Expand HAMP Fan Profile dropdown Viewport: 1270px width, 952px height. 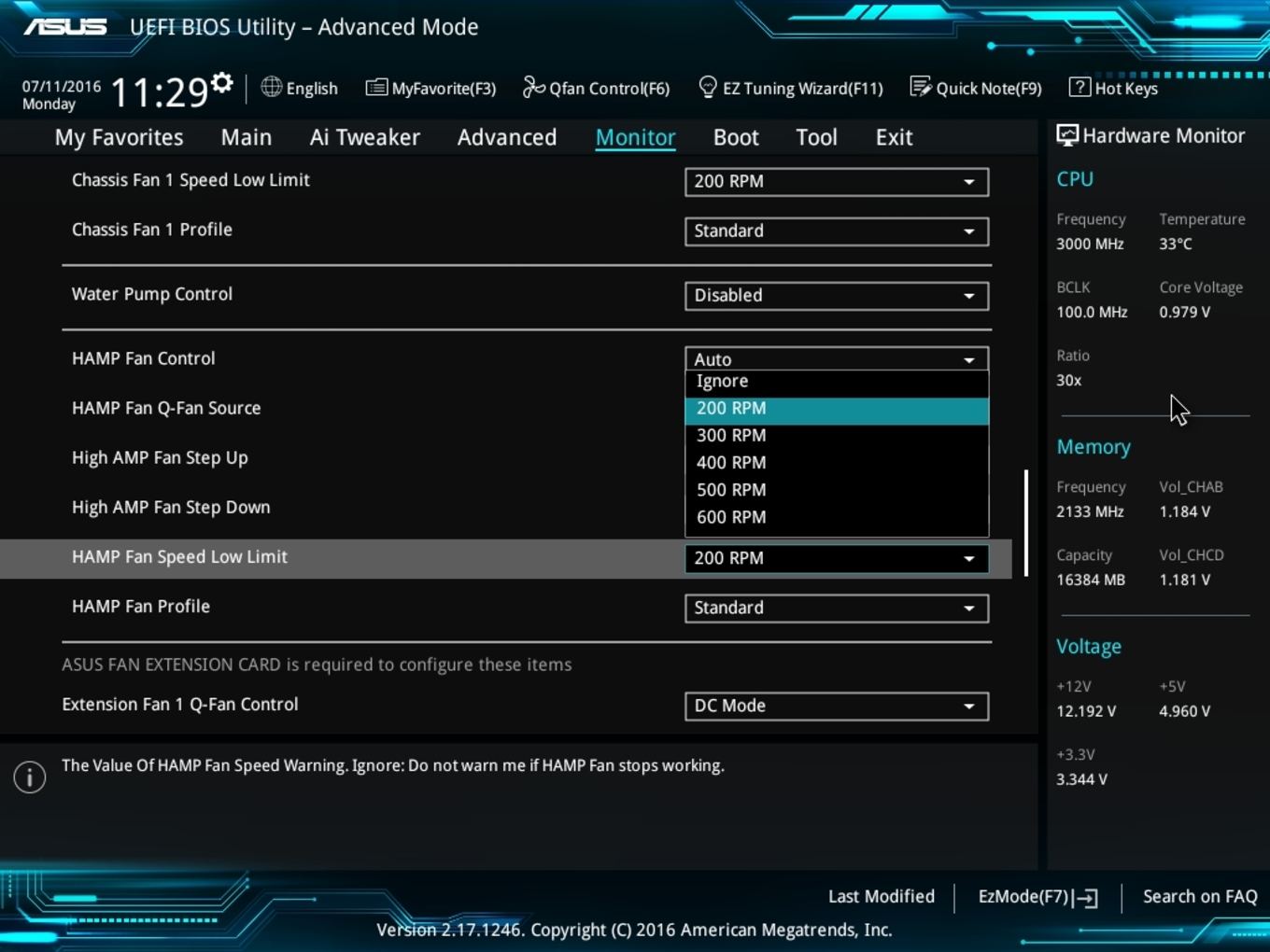click(837, 609)
